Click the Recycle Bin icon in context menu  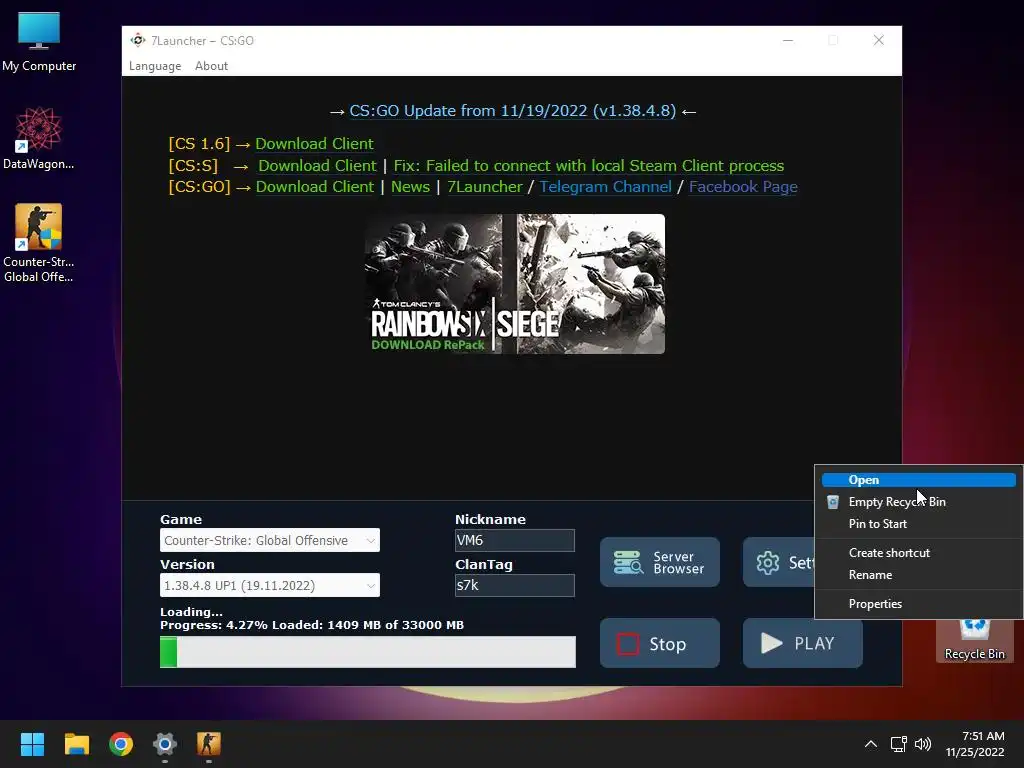[x=833, y=502]
